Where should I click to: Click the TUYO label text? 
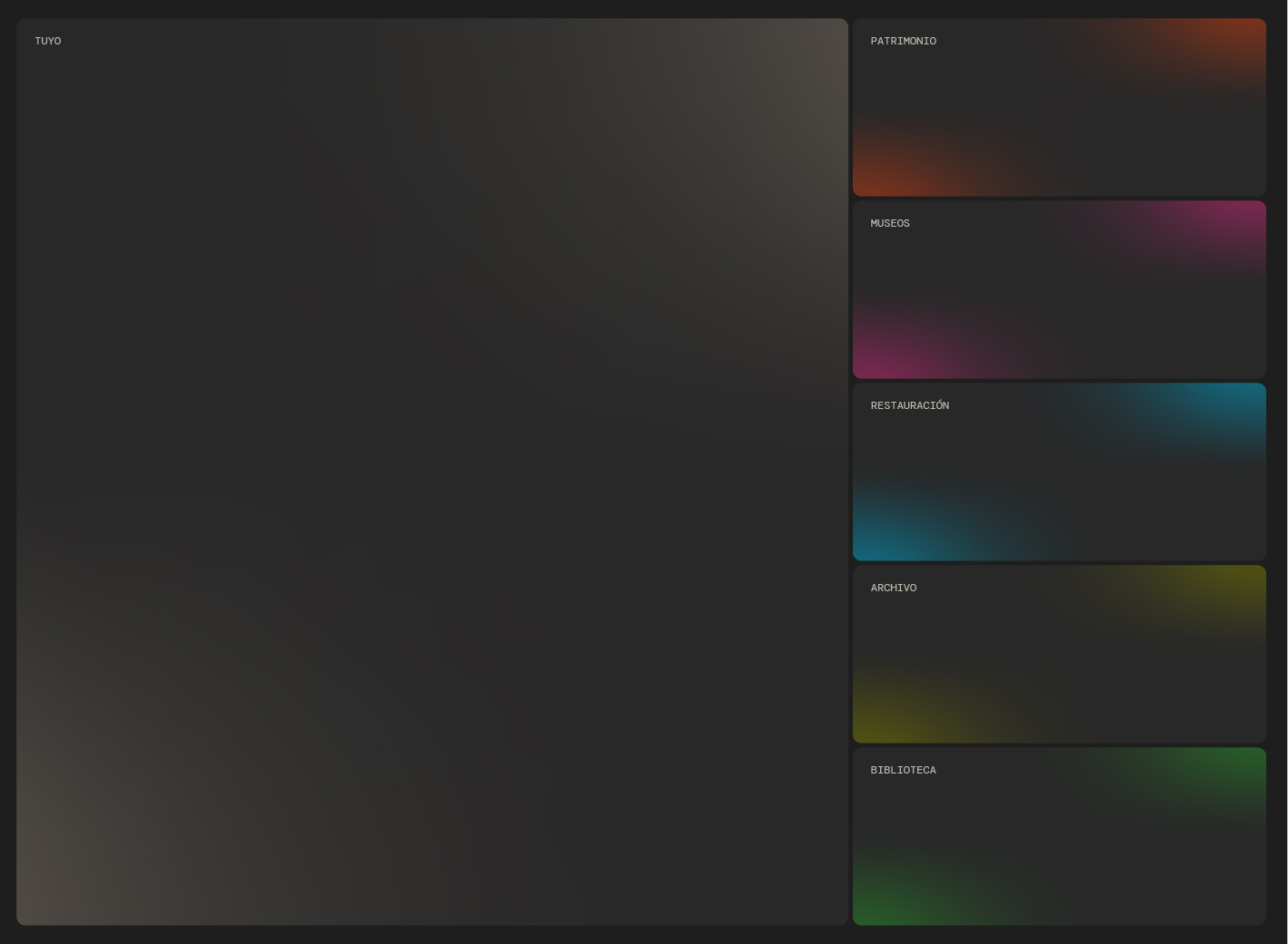[x=48, y=41]
